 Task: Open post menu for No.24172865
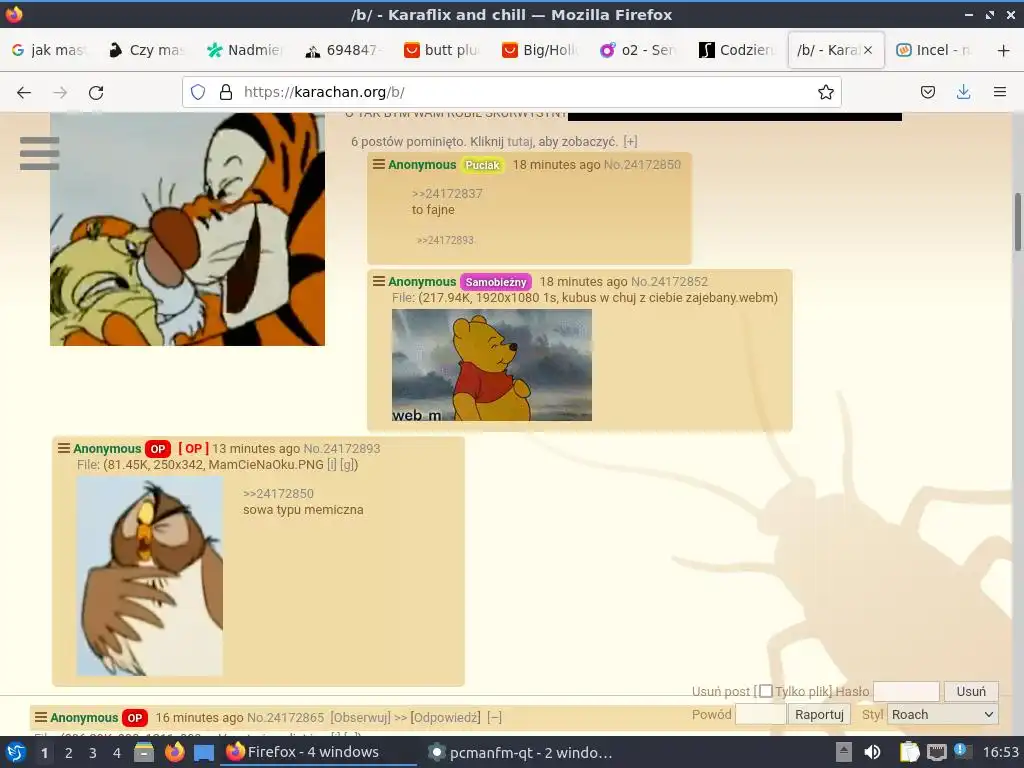coord(40,717)
